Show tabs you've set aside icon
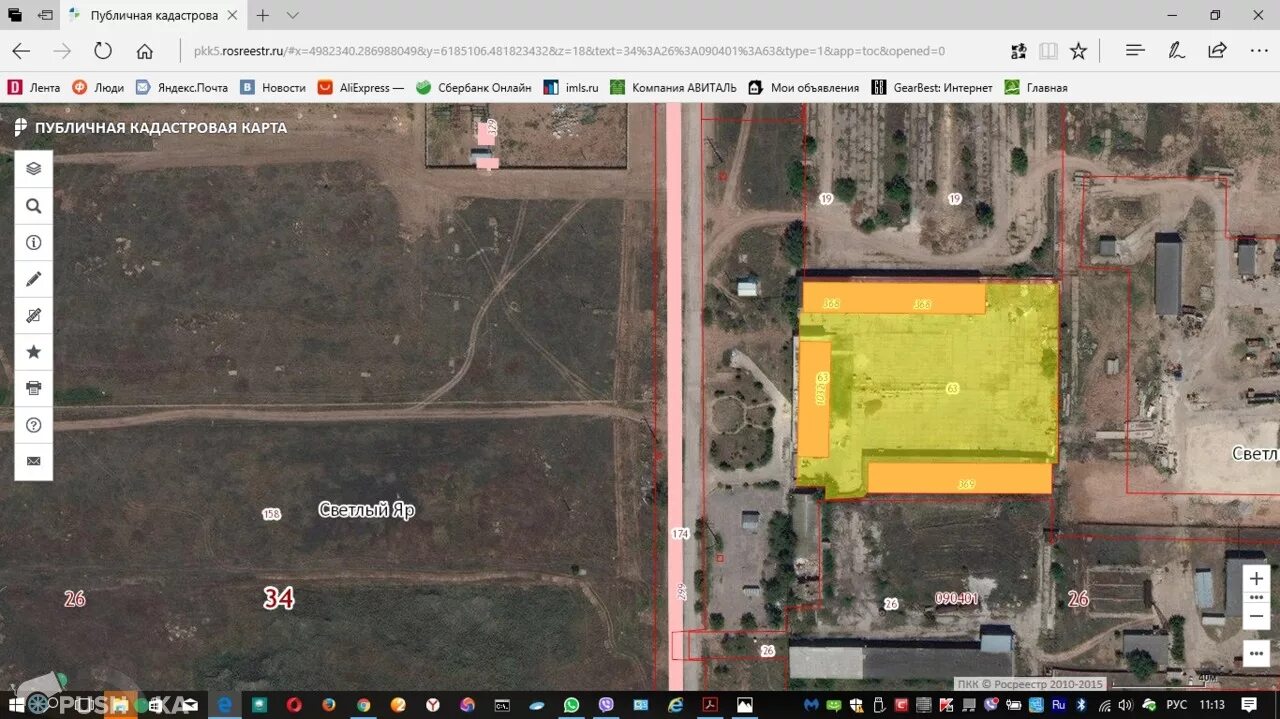The height and width of the screenshot is (719, 1280). tap(15, 15)
